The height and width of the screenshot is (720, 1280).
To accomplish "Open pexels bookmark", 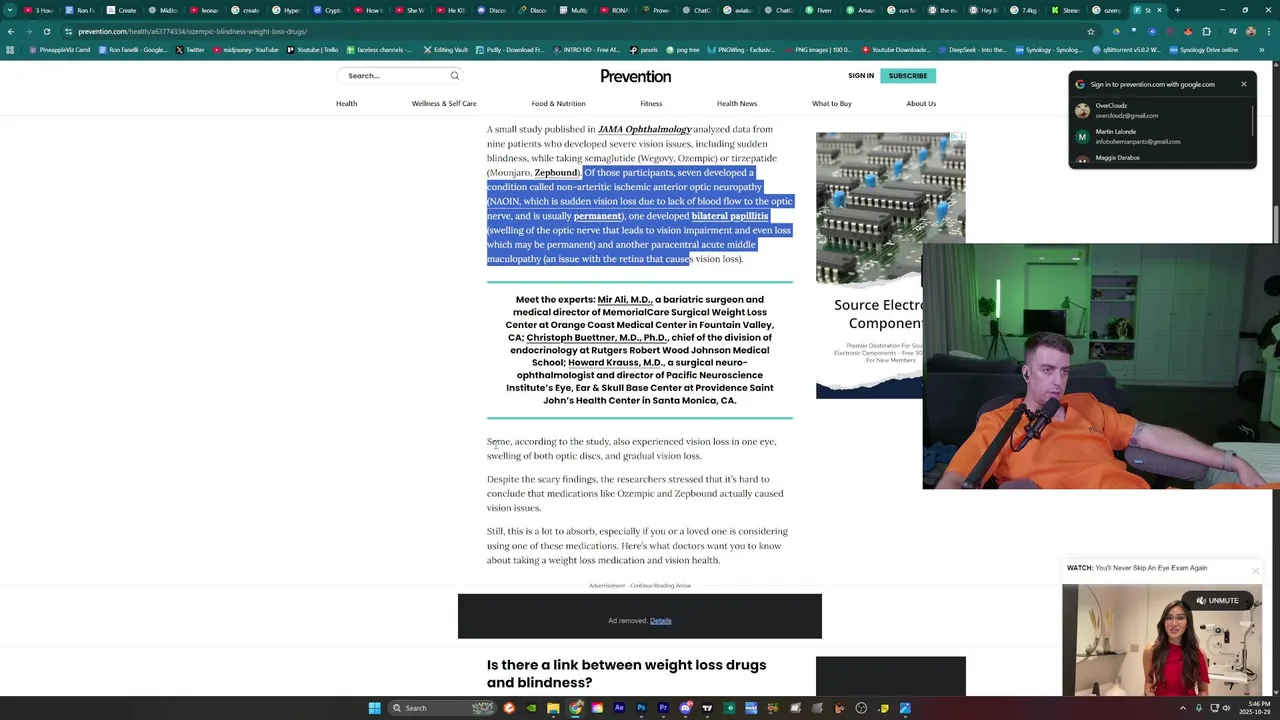I will (x=644, y=49).
